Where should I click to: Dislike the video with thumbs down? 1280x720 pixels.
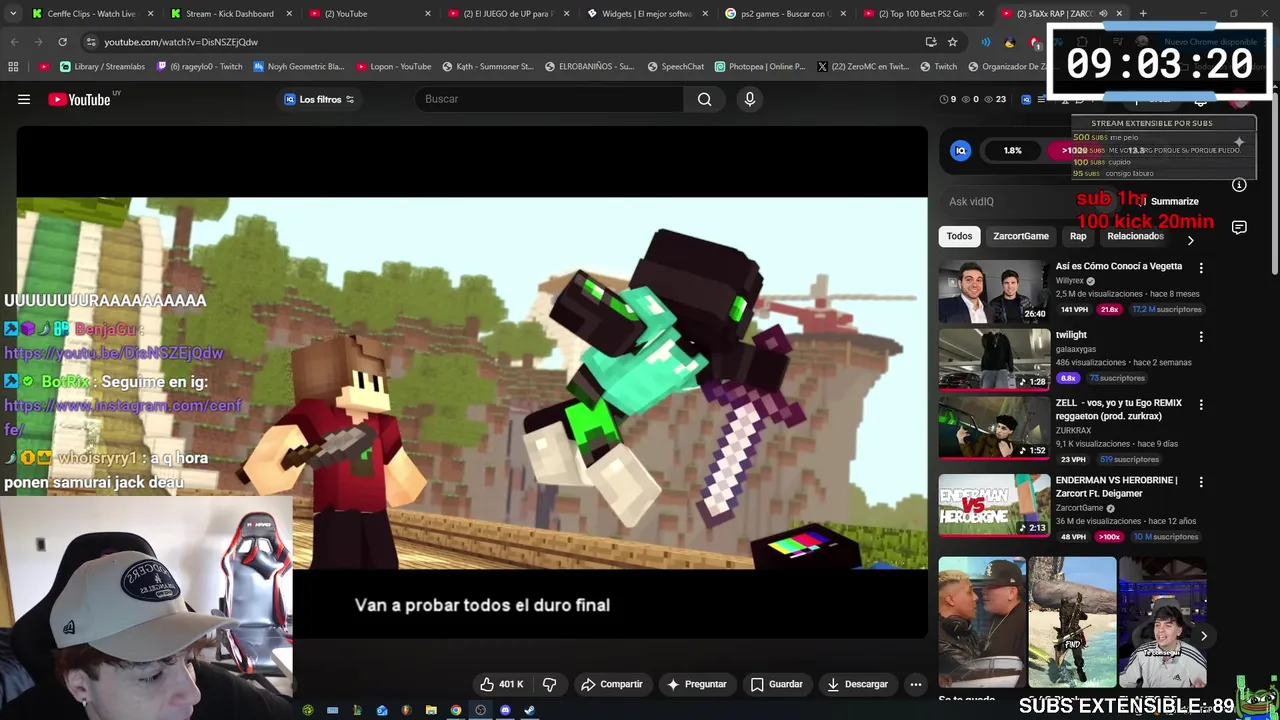coord(549,684)
